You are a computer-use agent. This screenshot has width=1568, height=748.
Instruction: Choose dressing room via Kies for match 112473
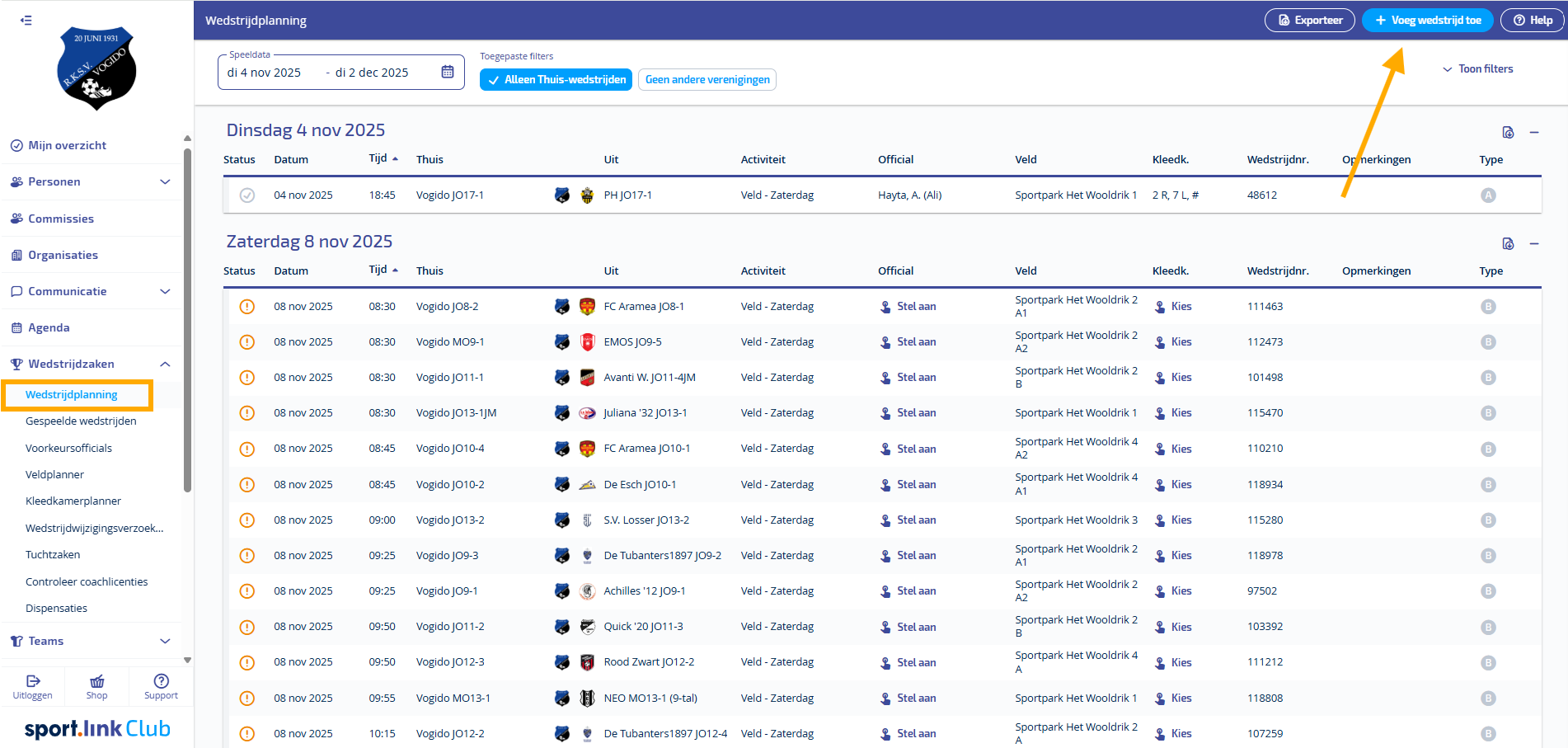pyautogui.click(x=1173, y=342)
